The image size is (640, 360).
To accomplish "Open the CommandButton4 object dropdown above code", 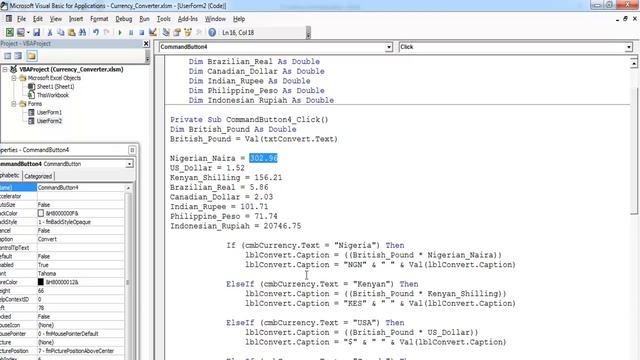I will coord(389,47).
